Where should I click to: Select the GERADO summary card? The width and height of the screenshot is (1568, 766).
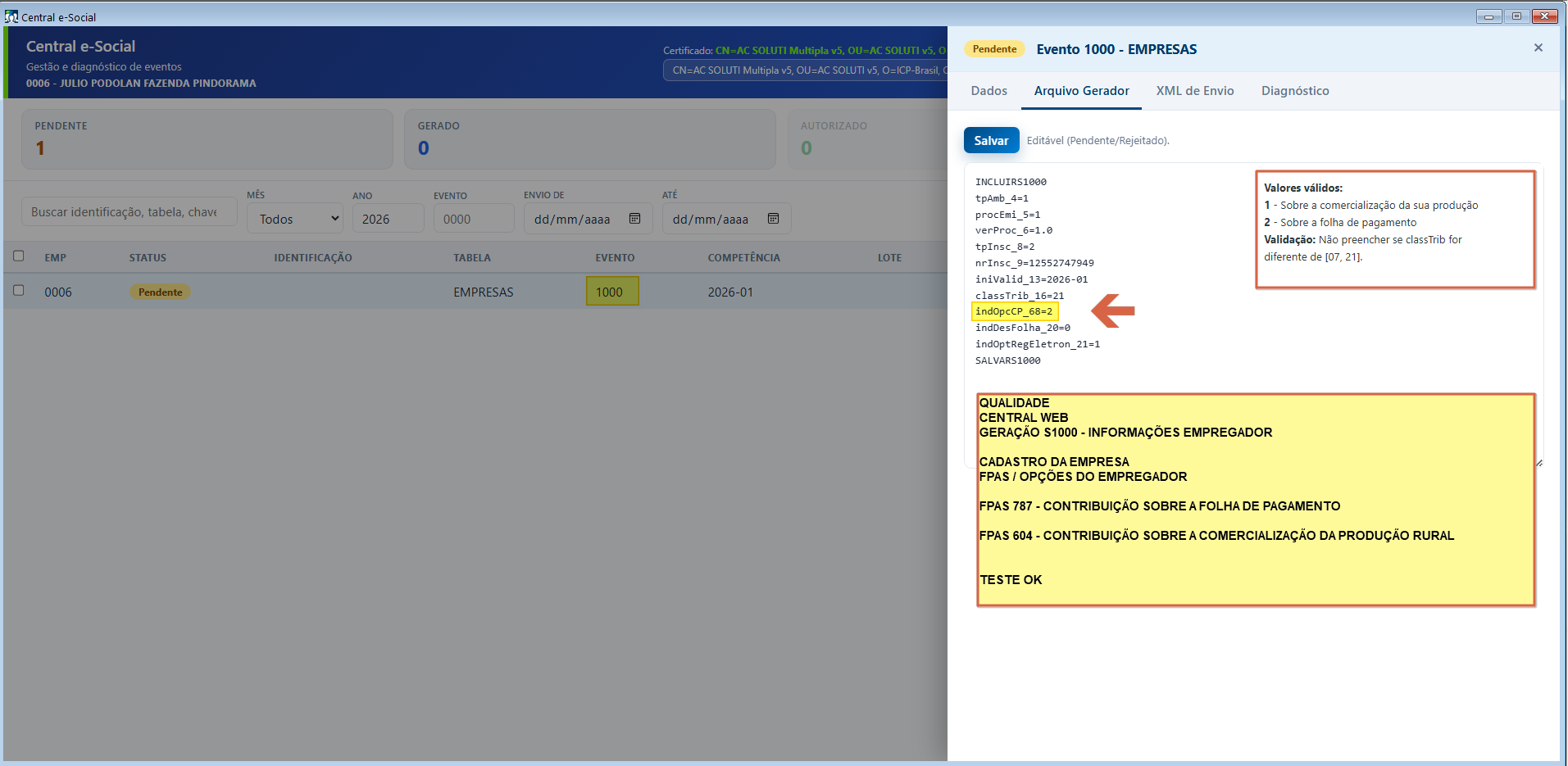[590, 139]
